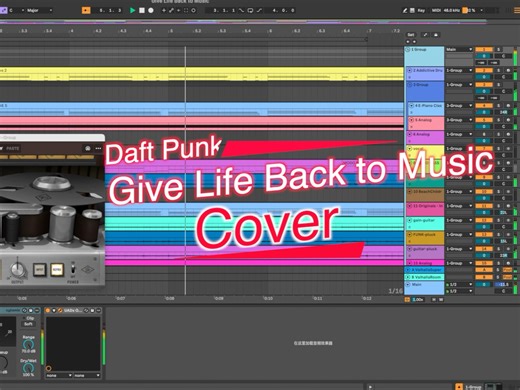The height and width of the screenshot is (390, 520).
Task: Open the first 'none' dropdown under UADx device
Action: (59, 375)
